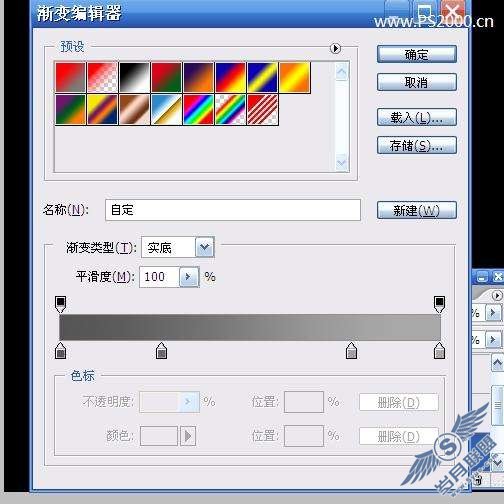The width and height of the screenshot is (504, 504).
Task: Select the copper gradient preset
Action: 134,109
